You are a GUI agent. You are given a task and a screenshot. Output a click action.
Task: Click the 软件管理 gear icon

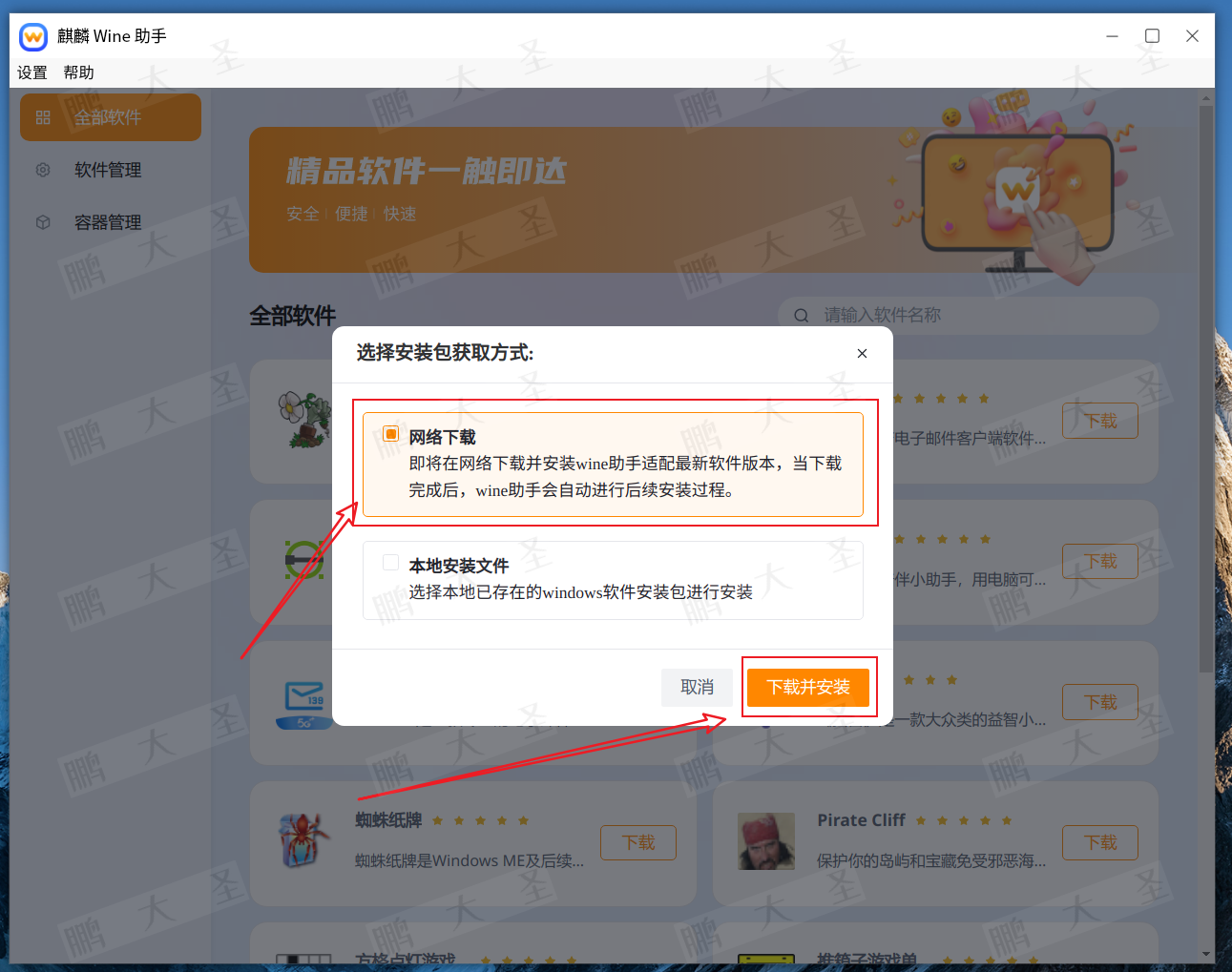click(43, 170)
